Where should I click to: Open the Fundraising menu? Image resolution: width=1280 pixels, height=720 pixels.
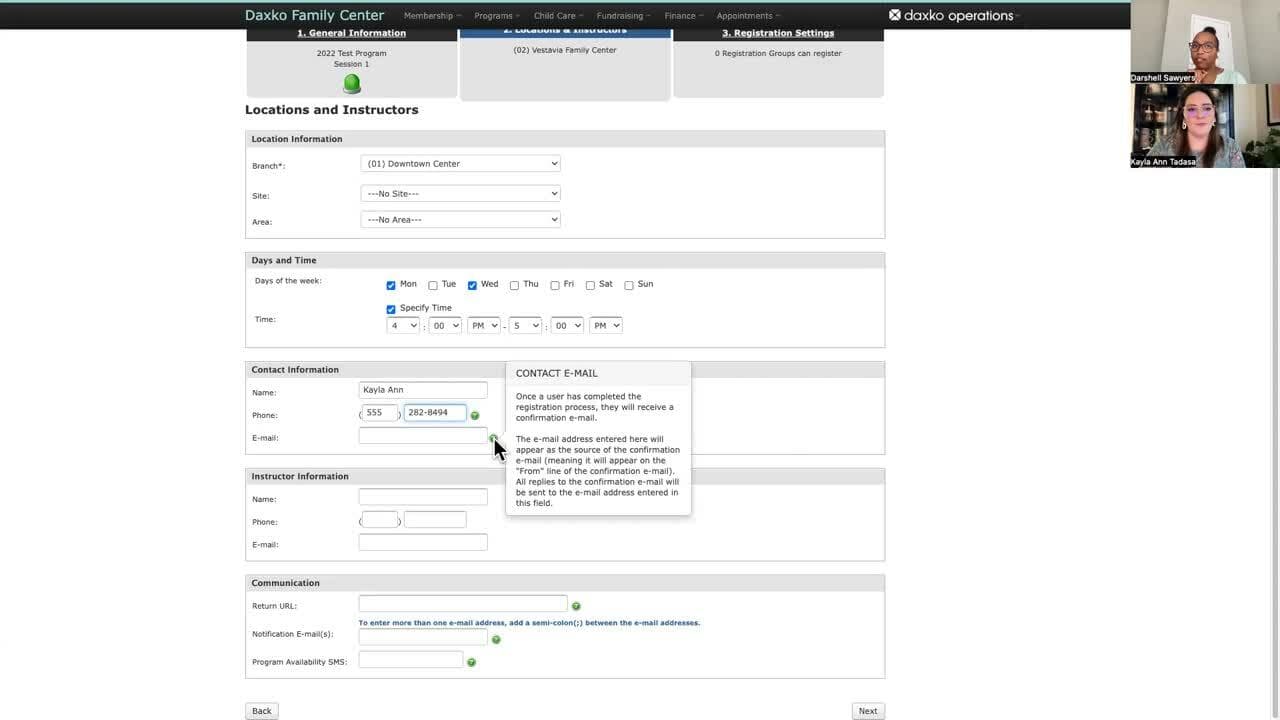pos(623,16)
